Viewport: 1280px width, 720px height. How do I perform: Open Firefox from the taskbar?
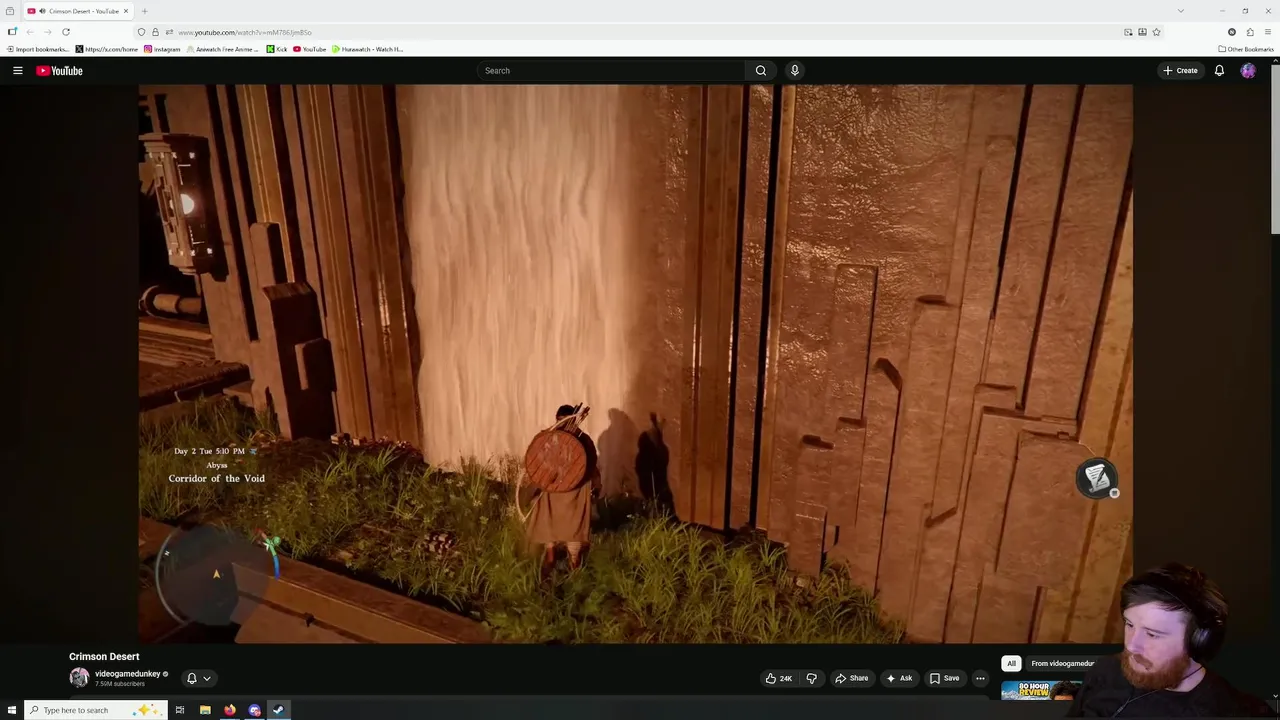click(x=230, y=710)
